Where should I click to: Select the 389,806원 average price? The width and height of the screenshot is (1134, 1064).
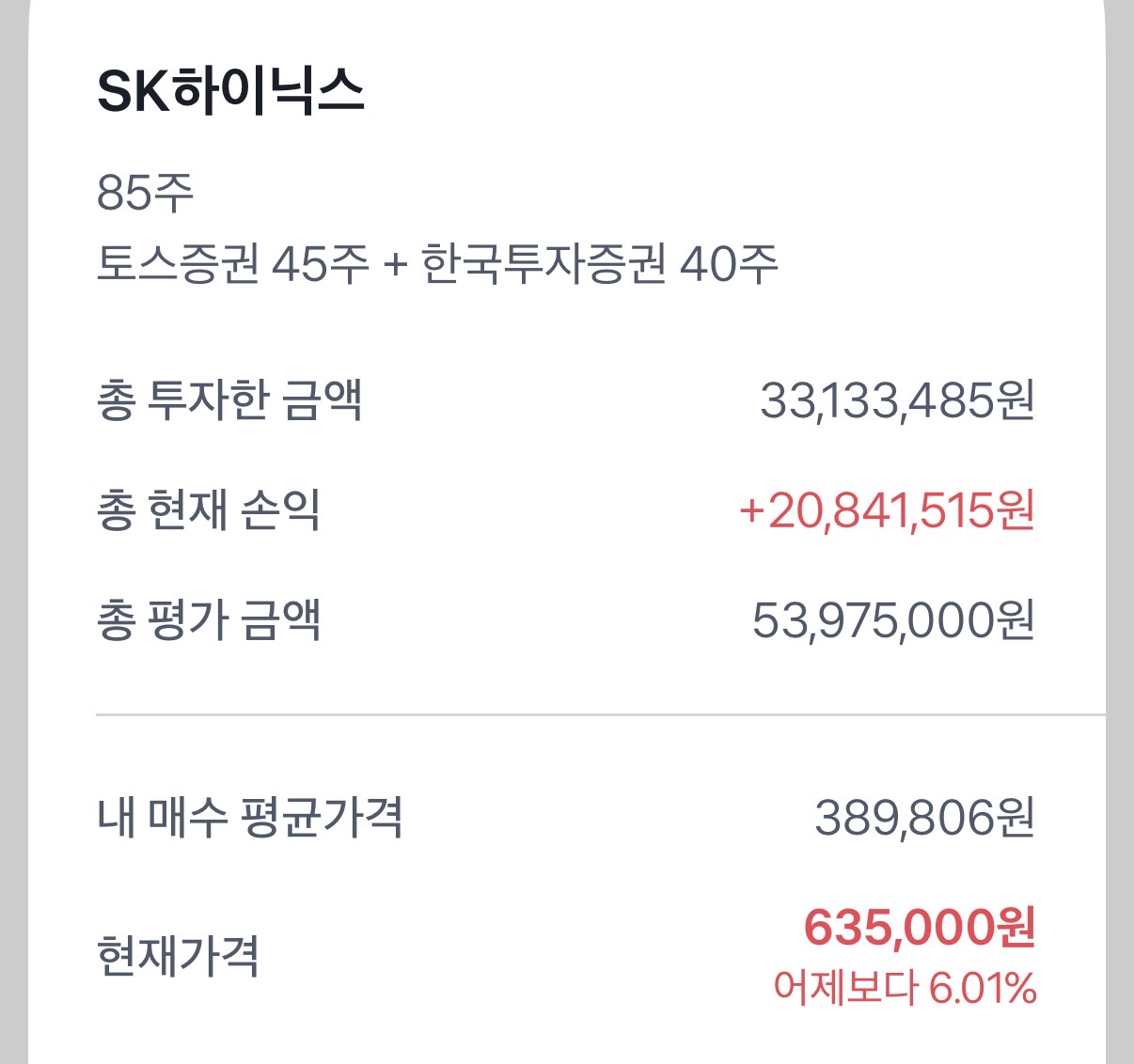tap(923, 817)
